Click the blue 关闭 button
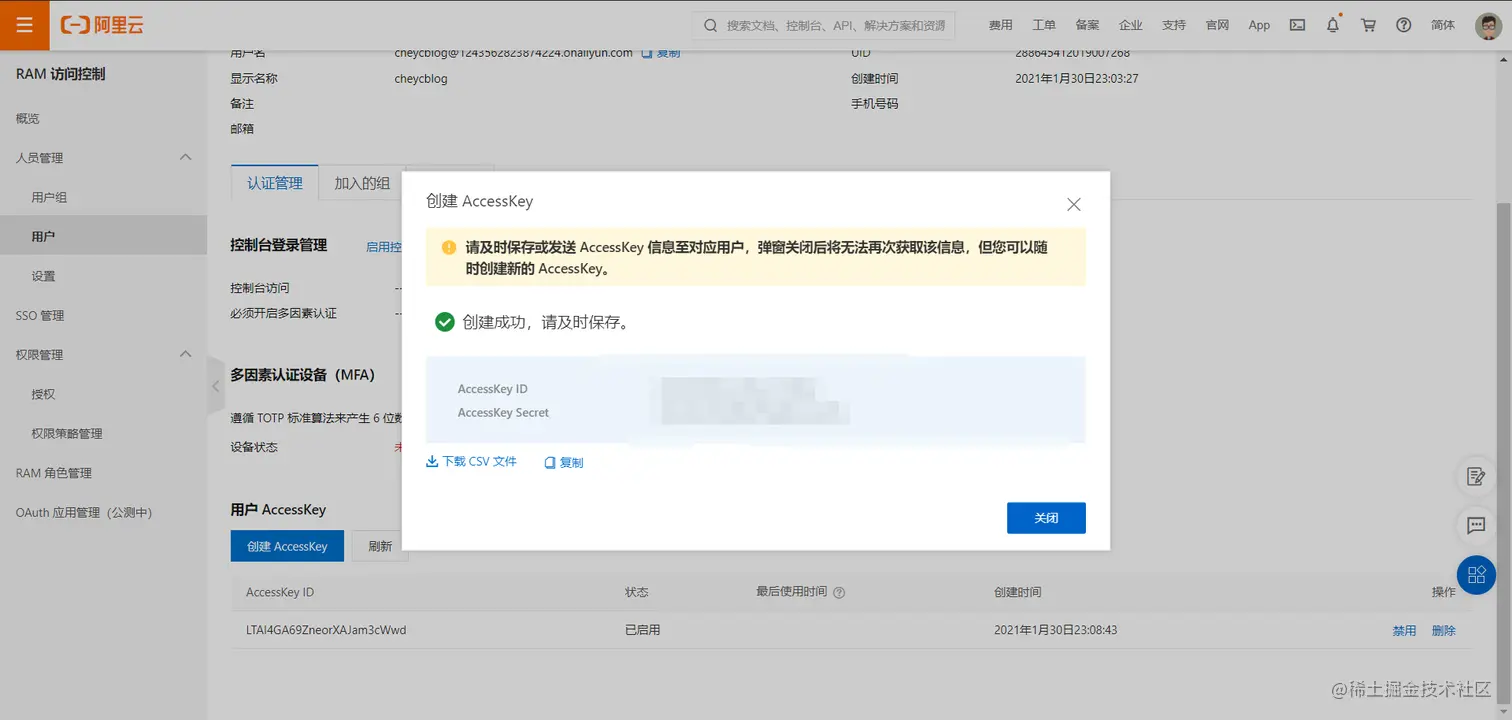 click(x=1046, y=518)
